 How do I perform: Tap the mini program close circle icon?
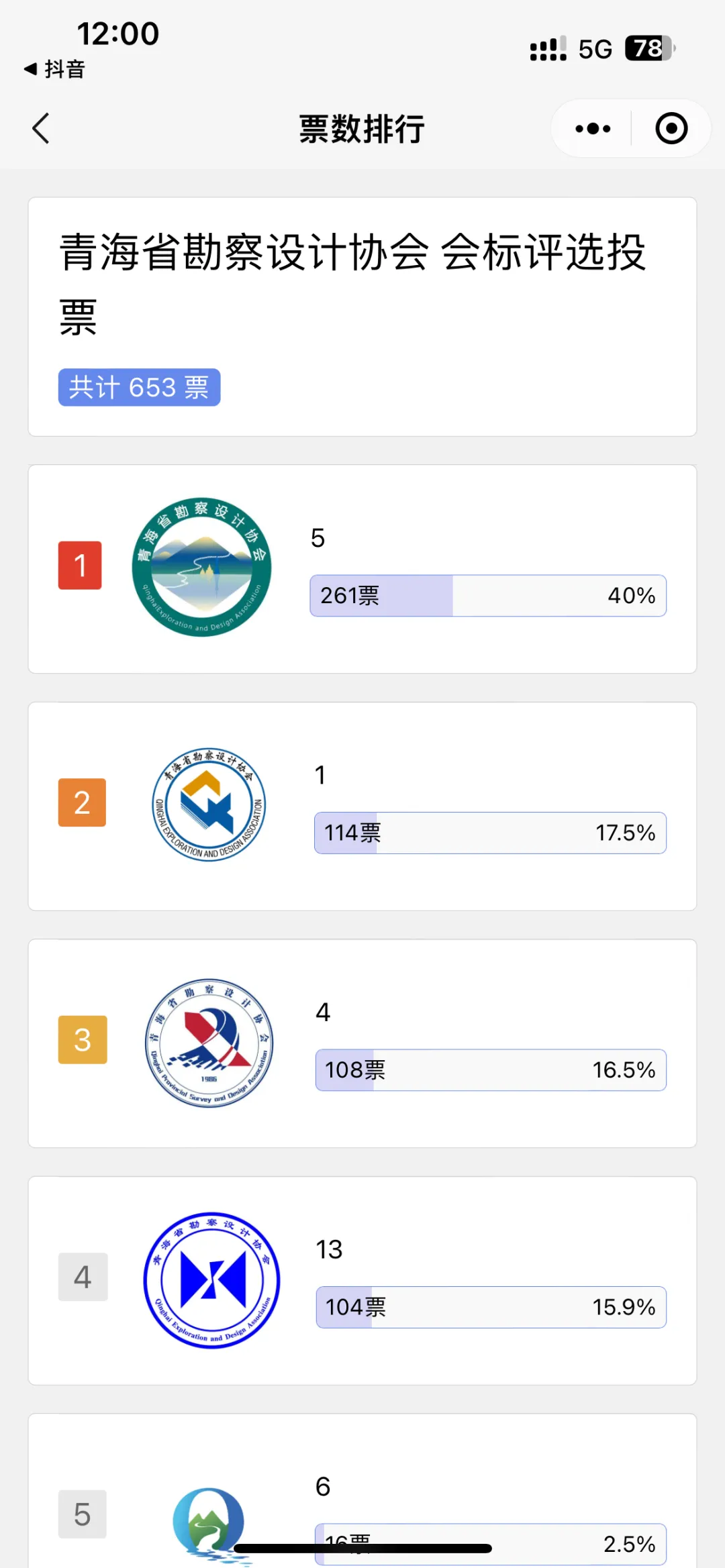(x=671, y=128)
